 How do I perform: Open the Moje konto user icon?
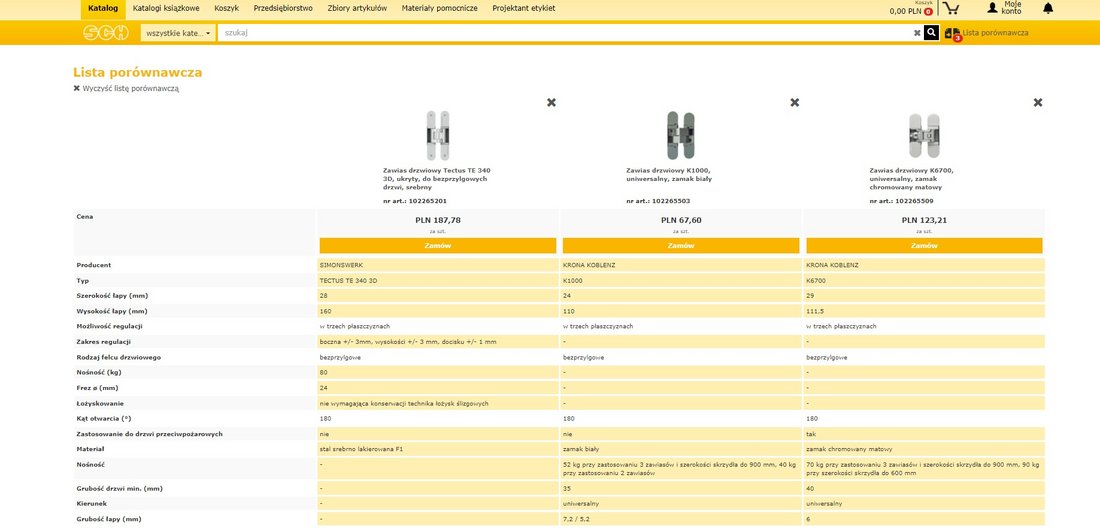[x=992, y=8]
